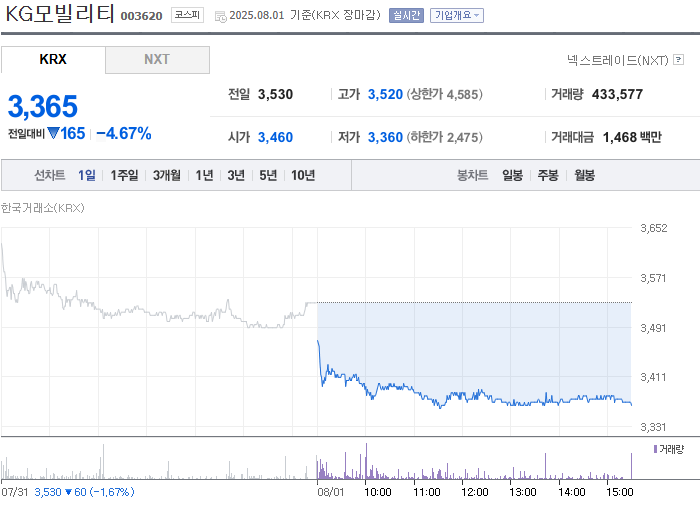Click the y-axis value 3,652
This screenshot has height=505, width=700.
tap(654, 228)
